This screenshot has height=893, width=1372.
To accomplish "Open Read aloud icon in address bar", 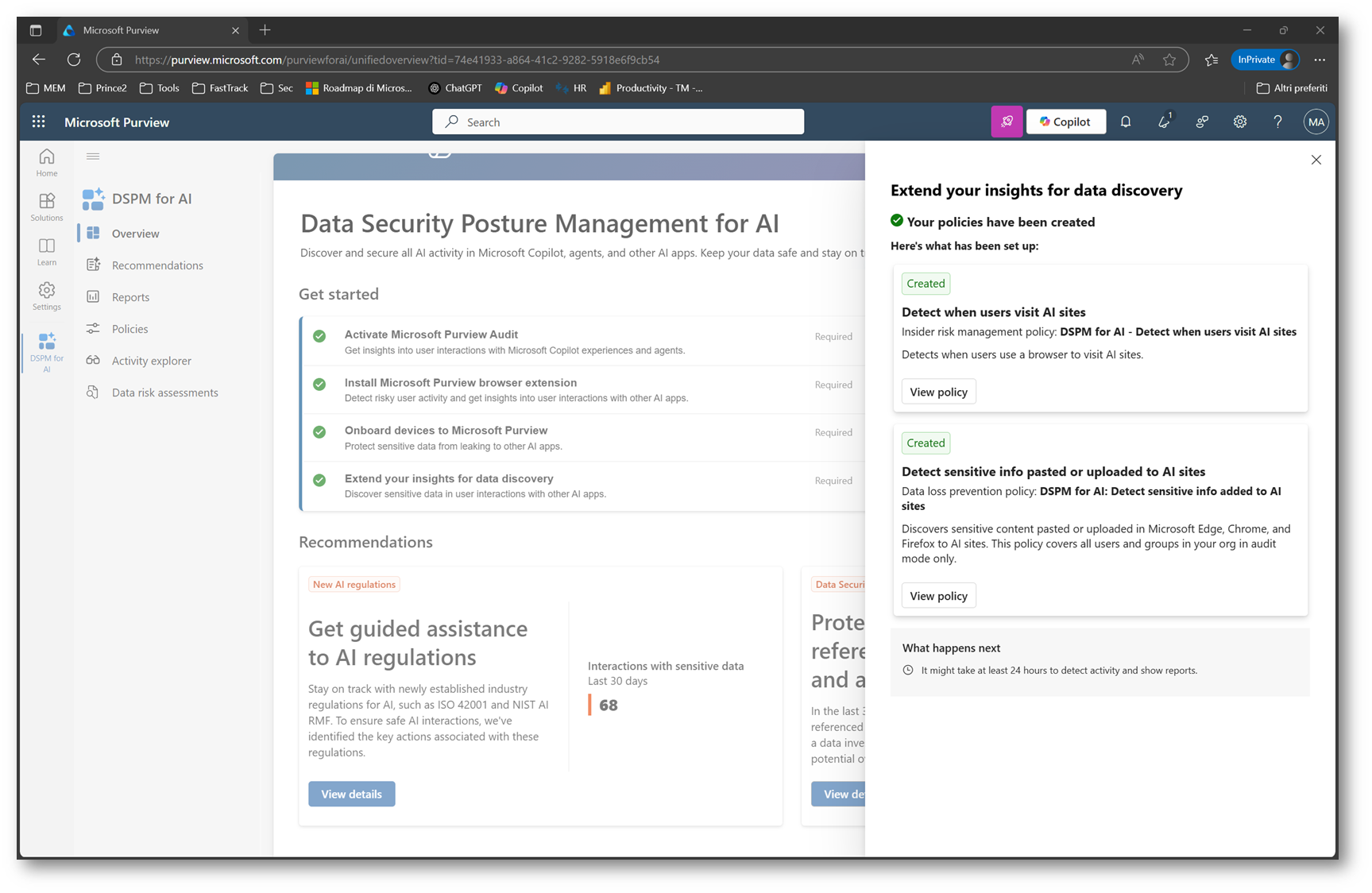I will 1138,60.
